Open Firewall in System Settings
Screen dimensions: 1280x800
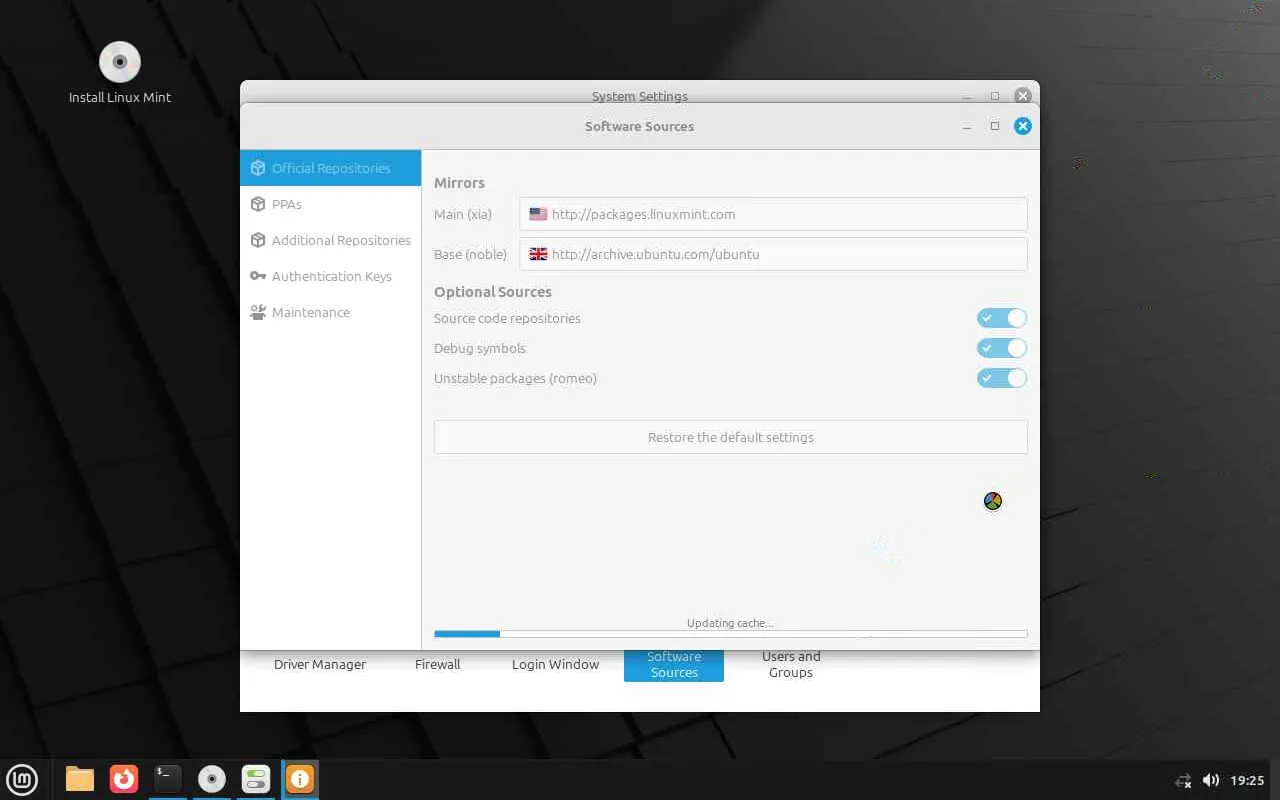tap(438, 664)
